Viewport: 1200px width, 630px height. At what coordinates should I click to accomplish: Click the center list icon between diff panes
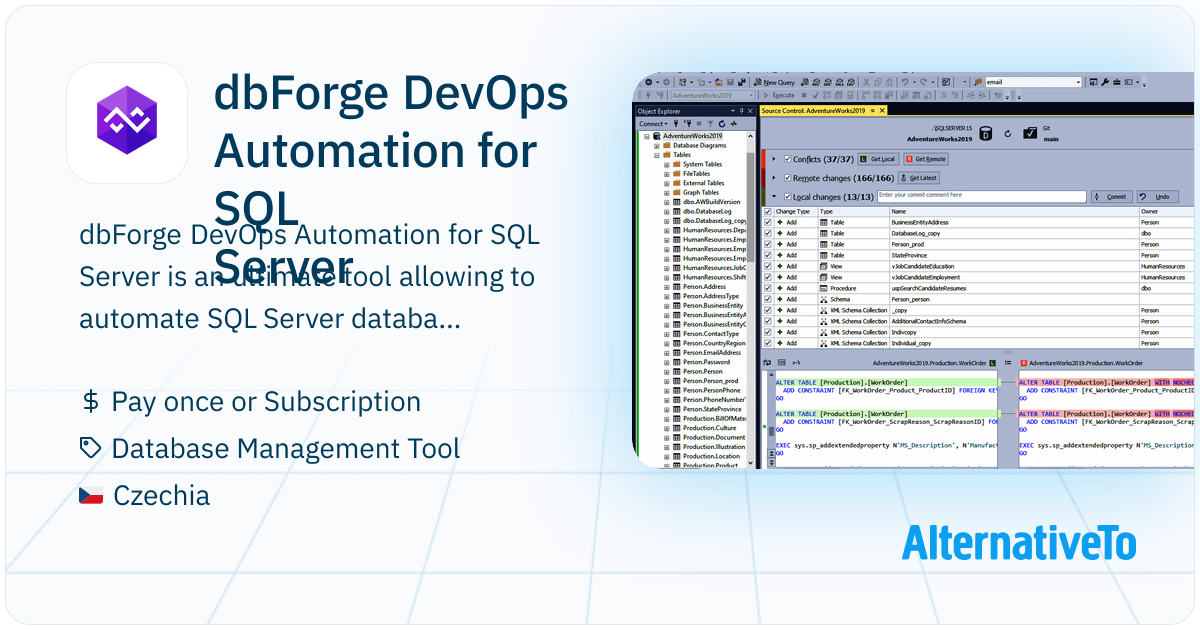1008,363
